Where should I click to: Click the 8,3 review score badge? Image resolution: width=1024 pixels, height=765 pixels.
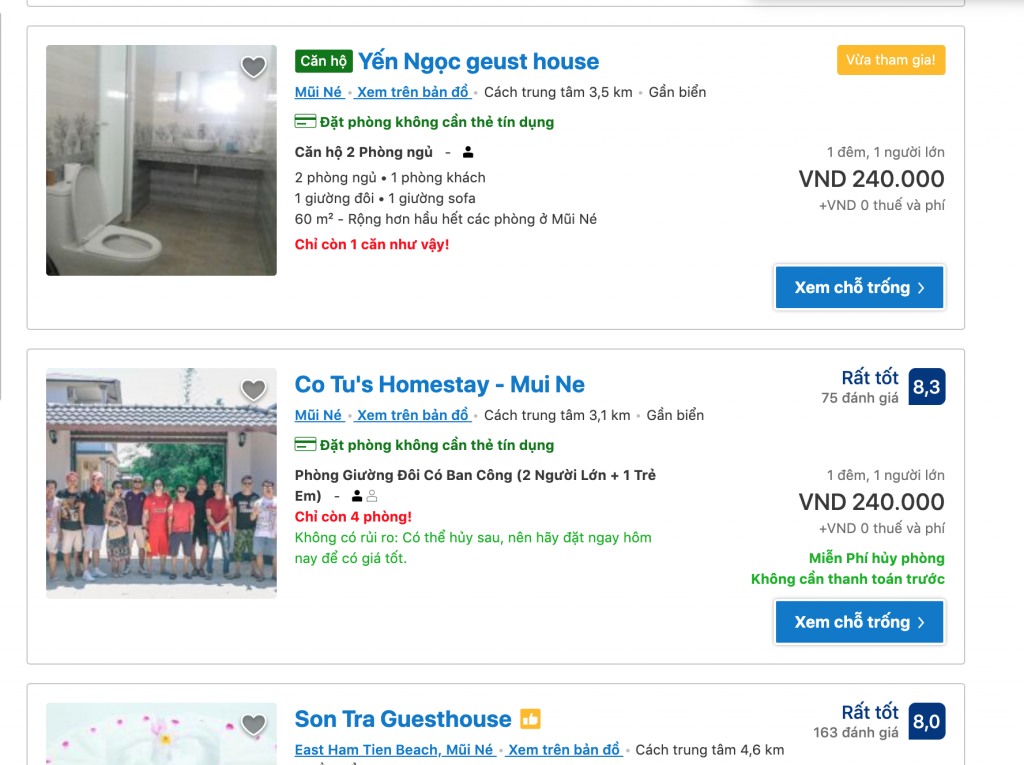pyautogui.click(x=927, y=387)
